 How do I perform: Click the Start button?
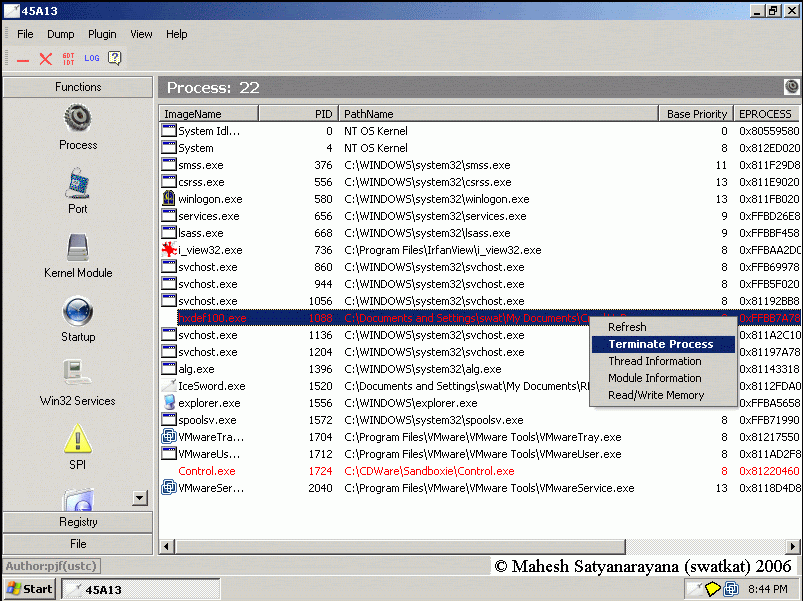tap(30, 589)
